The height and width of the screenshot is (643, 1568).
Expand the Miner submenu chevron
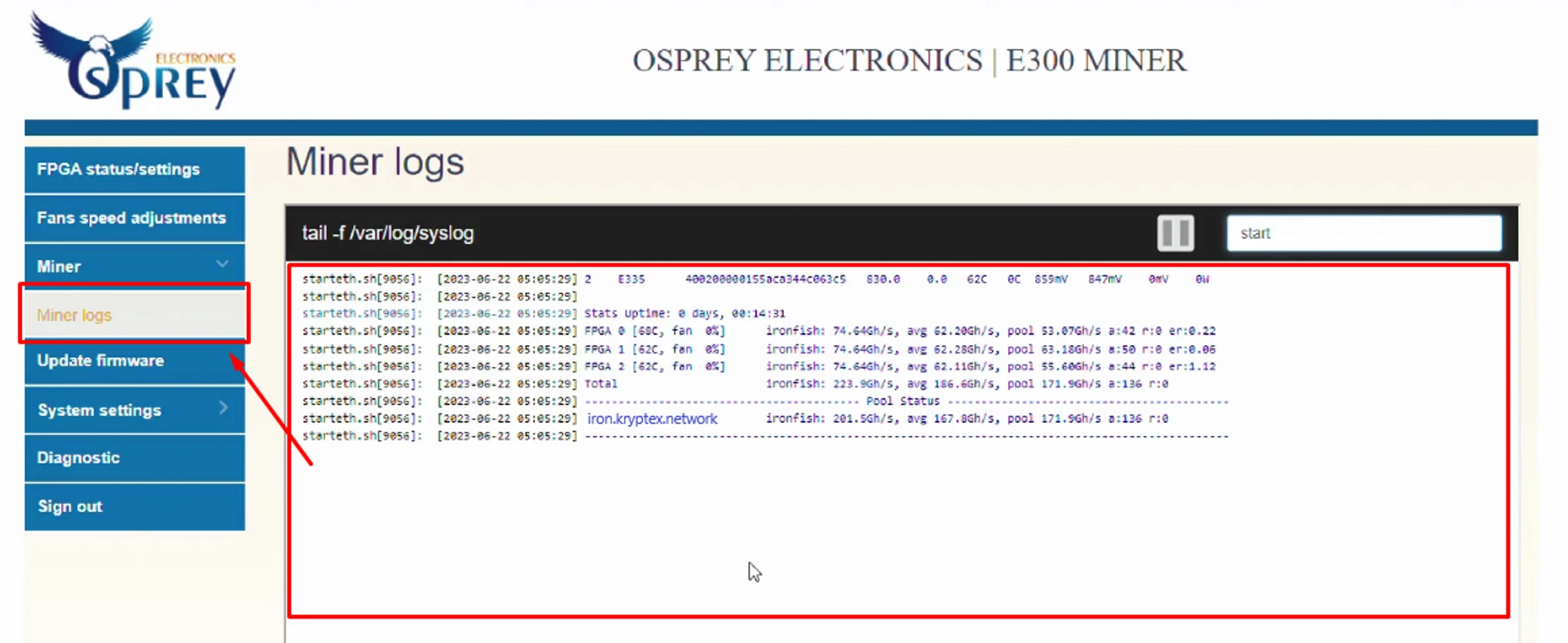pos(223,264)
